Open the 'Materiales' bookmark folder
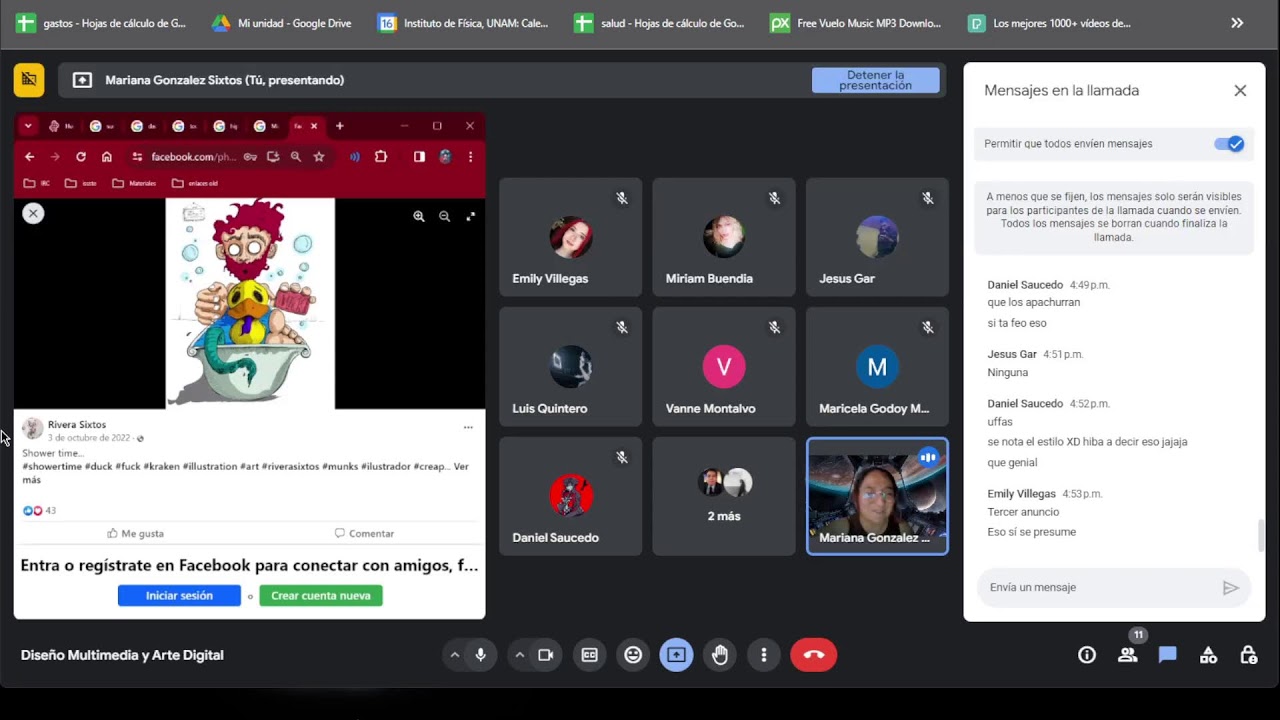Screen dimensions: 1280x720 coord(135,184)
